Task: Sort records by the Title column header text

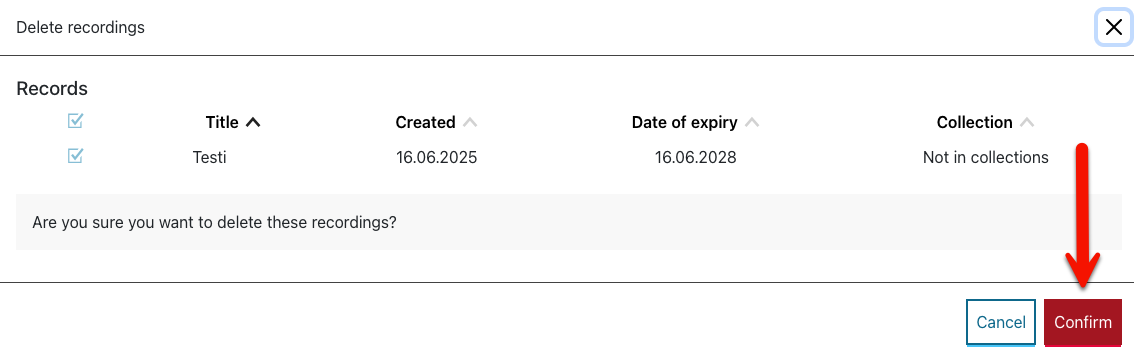Action: pos(222,122)
